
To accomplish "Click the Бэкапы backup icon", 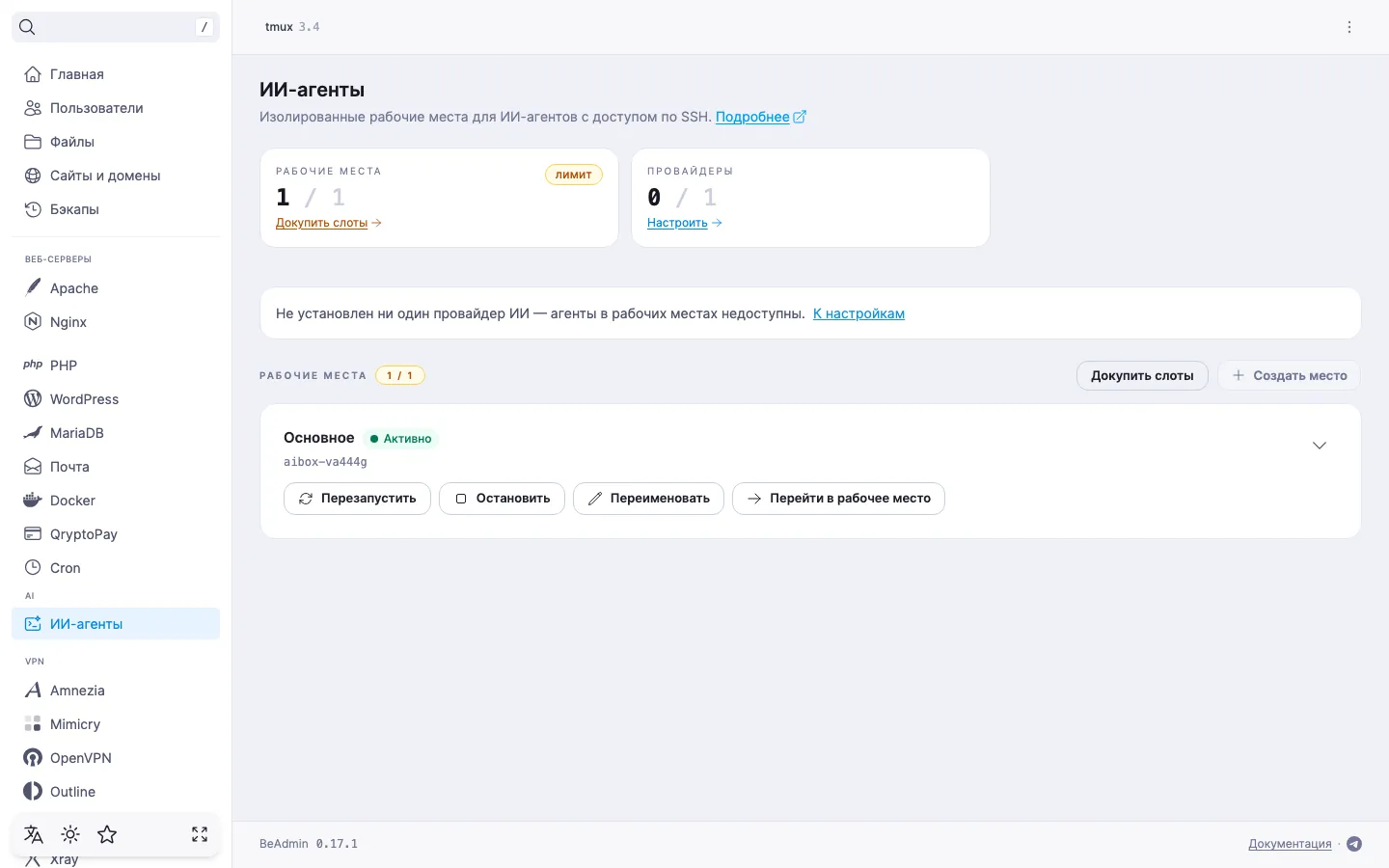I will pyautogui.click(x=33, y=209).
